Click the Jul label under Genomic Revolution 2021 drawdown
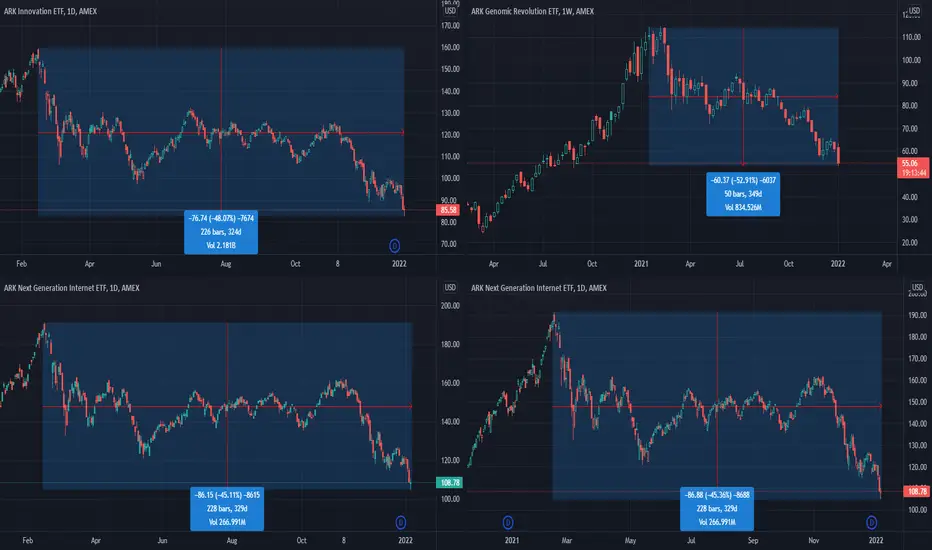This screenshot has width=932, height=550. coord(739,263)
